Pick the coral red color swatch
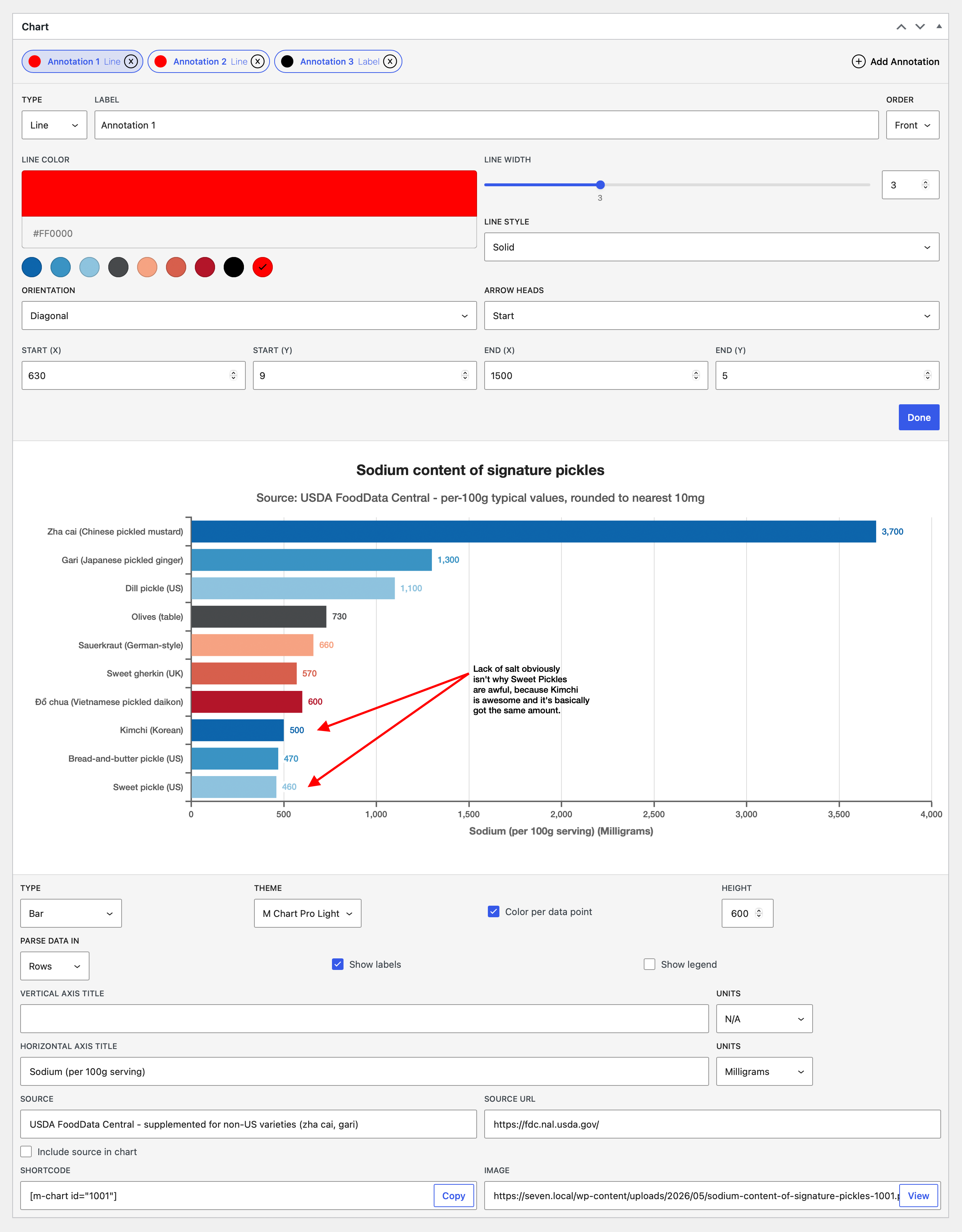Image resolution: width=962 pixels, height=1232 pixels. click(176, 267)
